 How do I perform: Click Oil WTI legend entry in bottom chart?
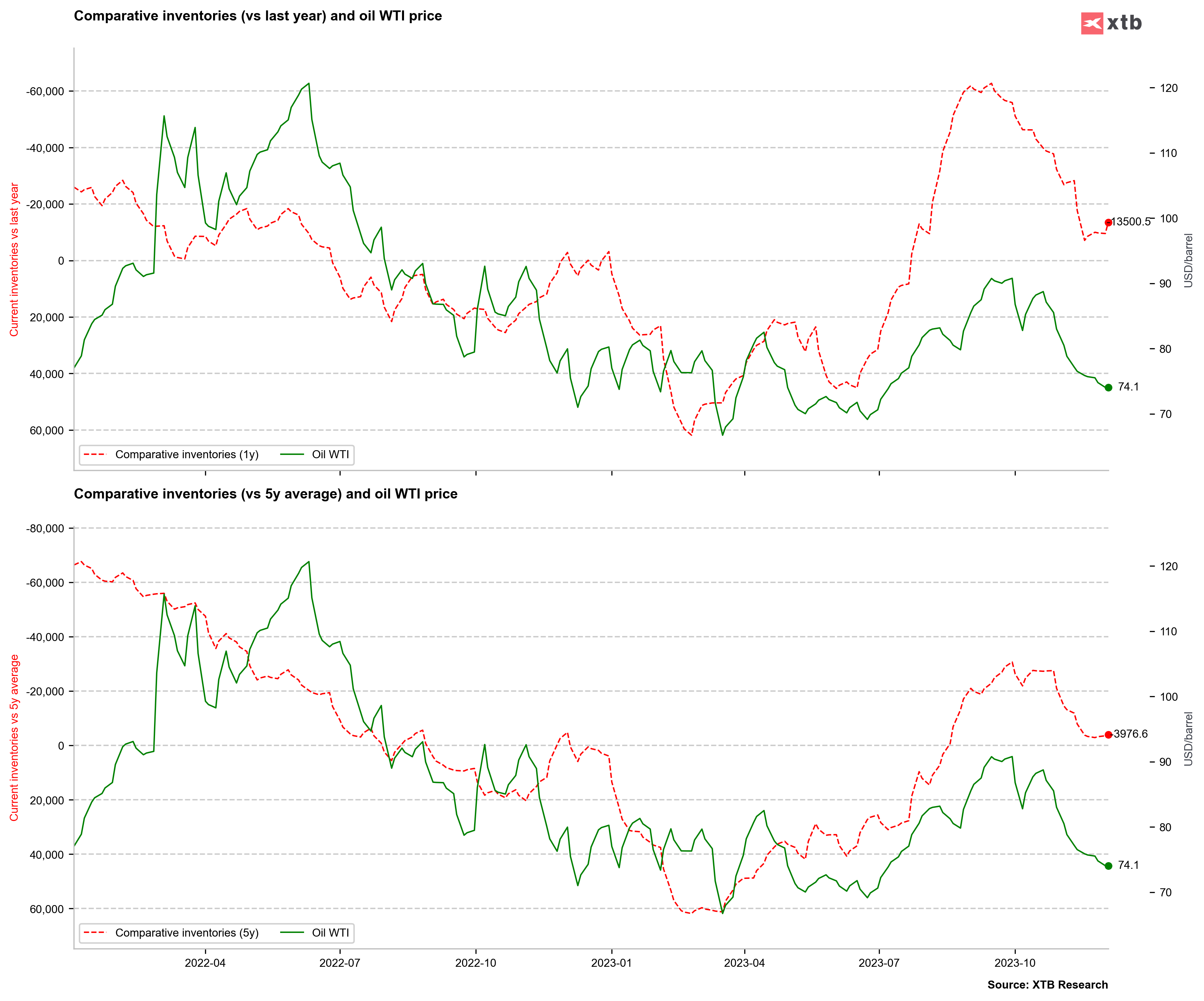pos(330,933)
